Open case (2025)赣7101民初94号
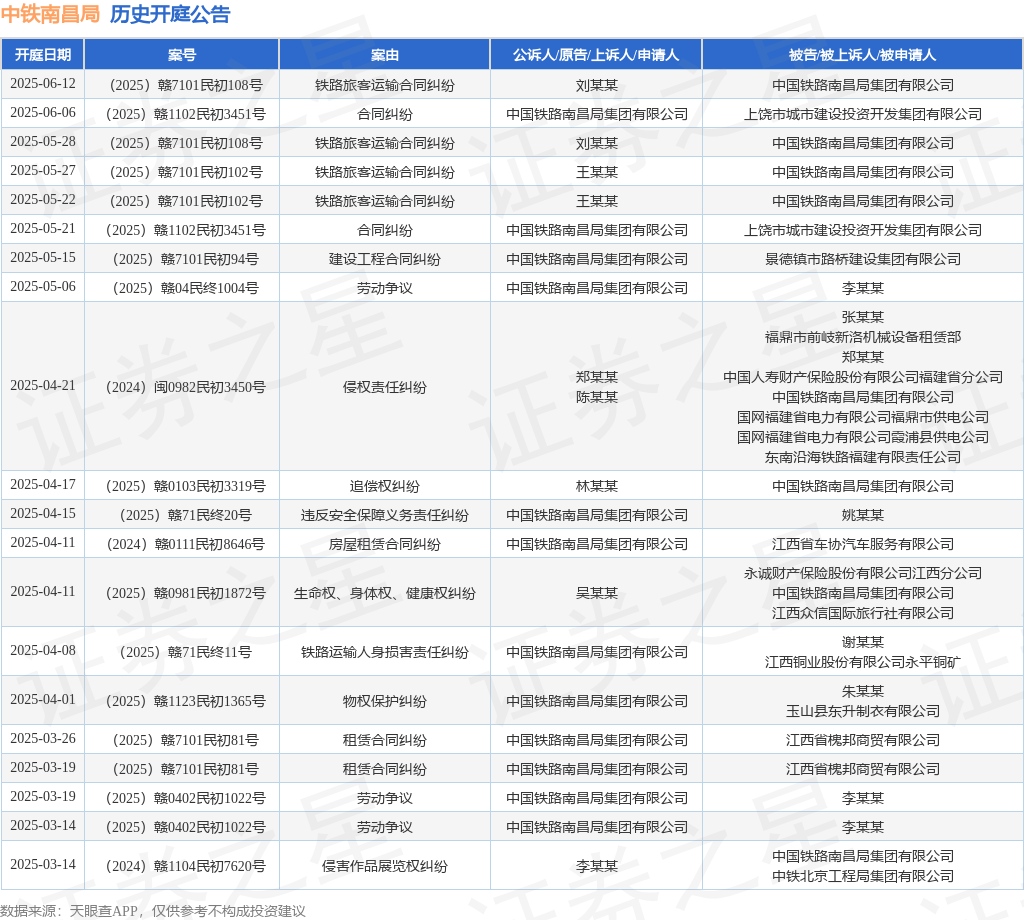The image size is (1024, 920). tap(181, 259)
